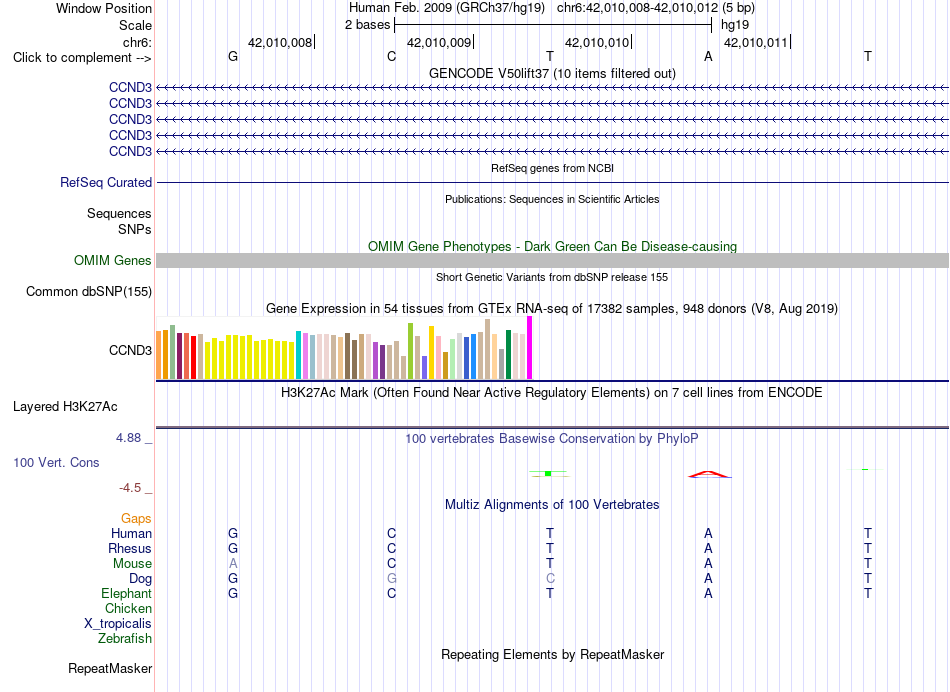Click the 'Dog' species label
The image size is (950, 692).
click(x=141, y=579)
